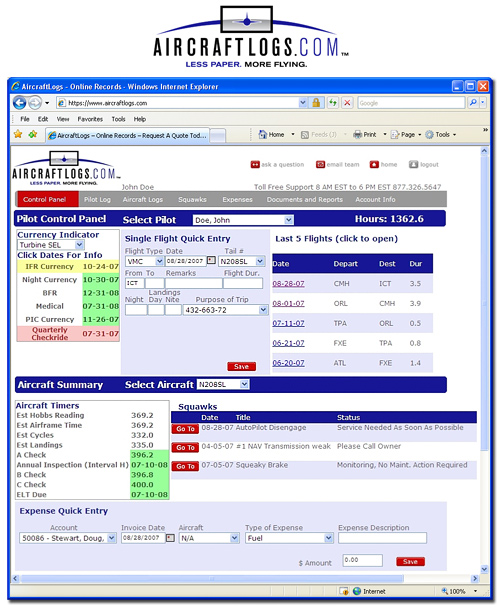Click the Add to Favorites star icon
This screenshot has width=500, height=609.
coord(33,134)
